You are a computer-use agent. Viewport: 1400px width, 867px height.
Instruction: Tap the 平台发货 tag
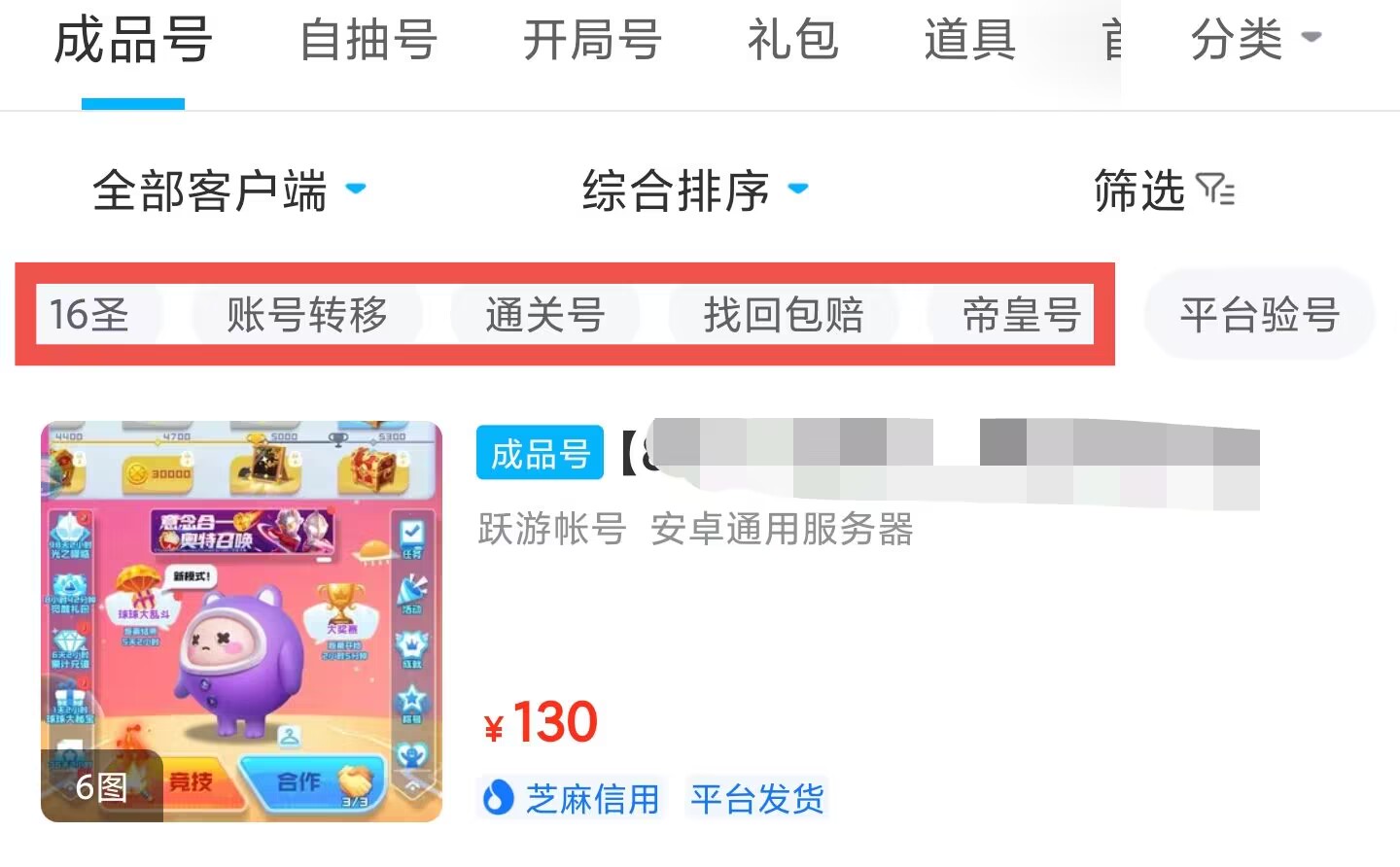tap(757, 799)
